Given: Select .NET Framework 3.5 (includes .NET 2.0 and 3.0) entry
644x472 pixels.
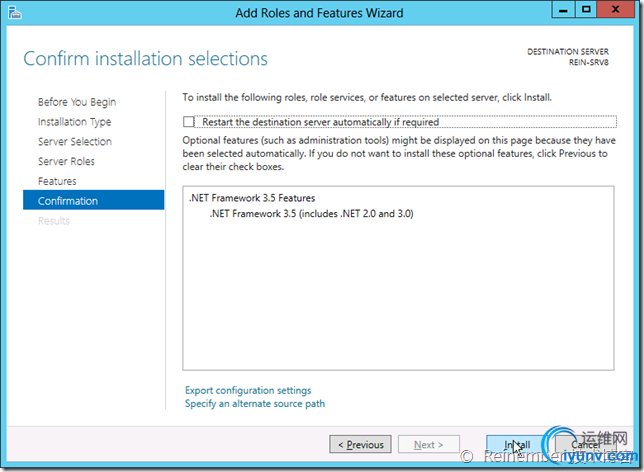Looking at the screenshot, I should [x=311, y=214].
